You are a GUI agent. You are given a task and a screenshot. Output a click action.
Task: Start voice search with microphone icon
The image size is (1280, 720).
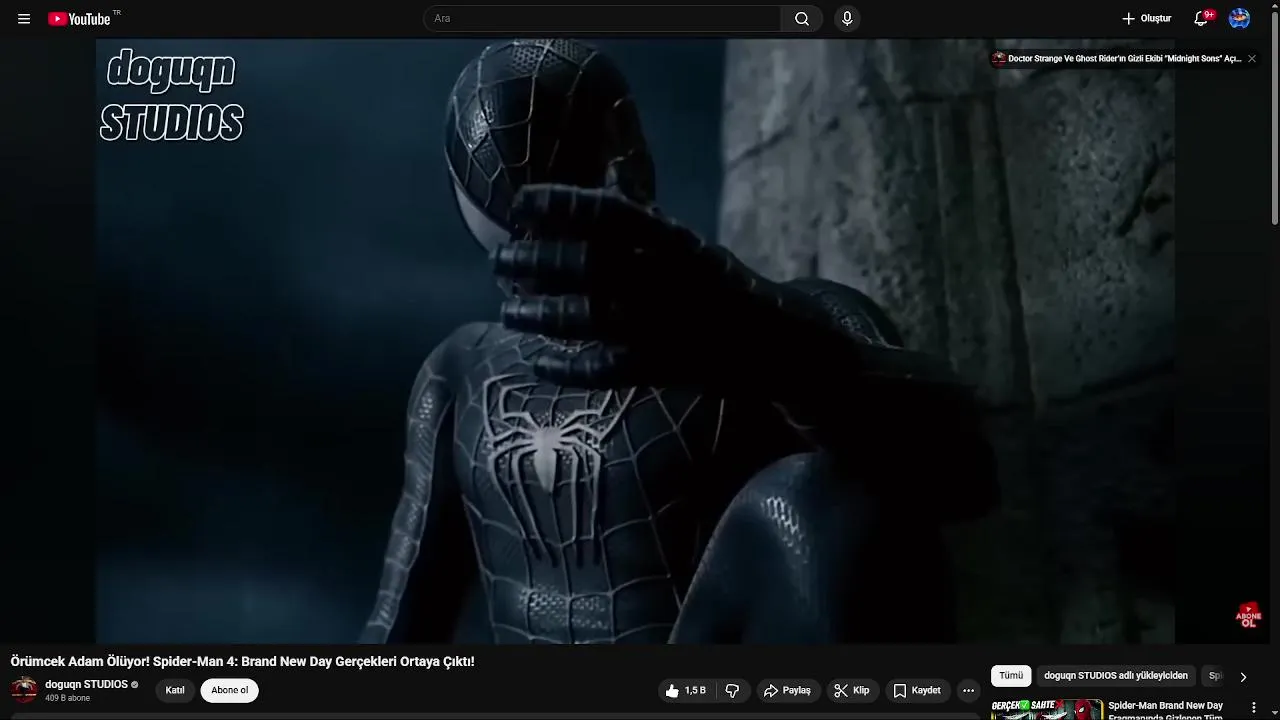(847, 19)
